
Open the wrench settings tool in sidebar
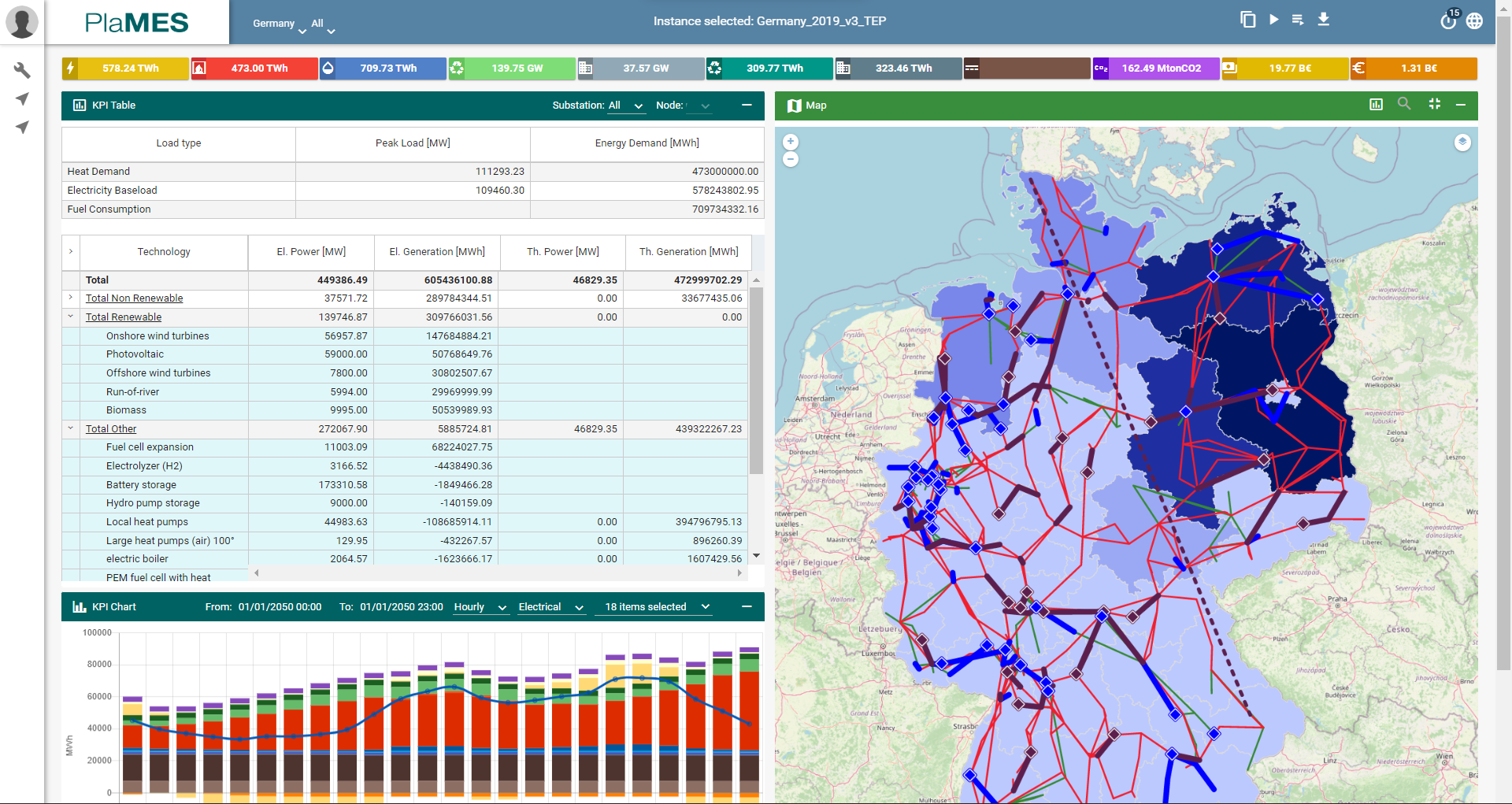22,70
